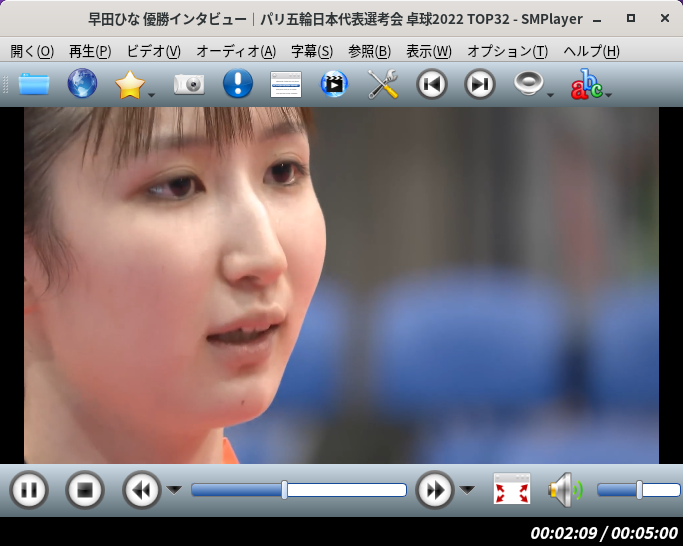The height and width of the screenshot is (546, 683).
Task: Open URL using the globe icon
Action: click(82, 83)
